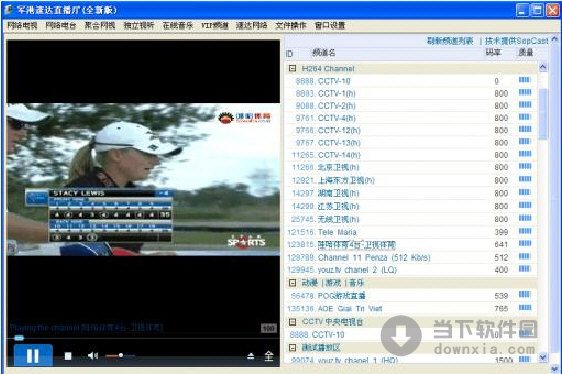Mute the player's speaker icon
Image resolution: width=562 pixels, height=374 pixels.
click(x=93, y=355)
